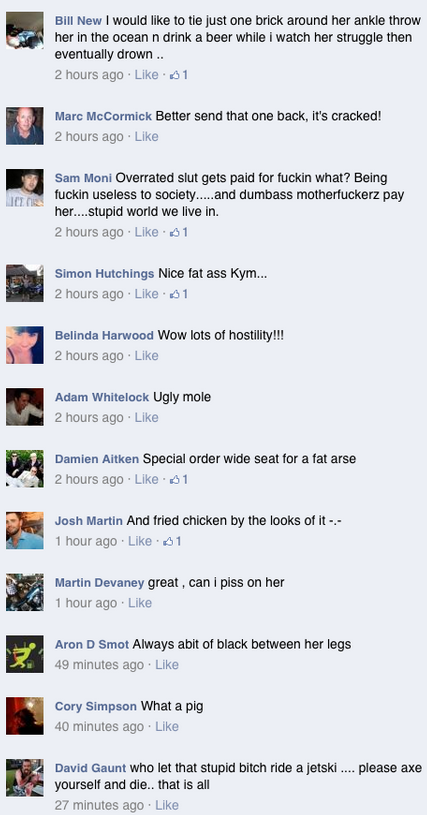Like Martin Devaney's comment
The image size is (427, 815).
click(x=140, y=603)
